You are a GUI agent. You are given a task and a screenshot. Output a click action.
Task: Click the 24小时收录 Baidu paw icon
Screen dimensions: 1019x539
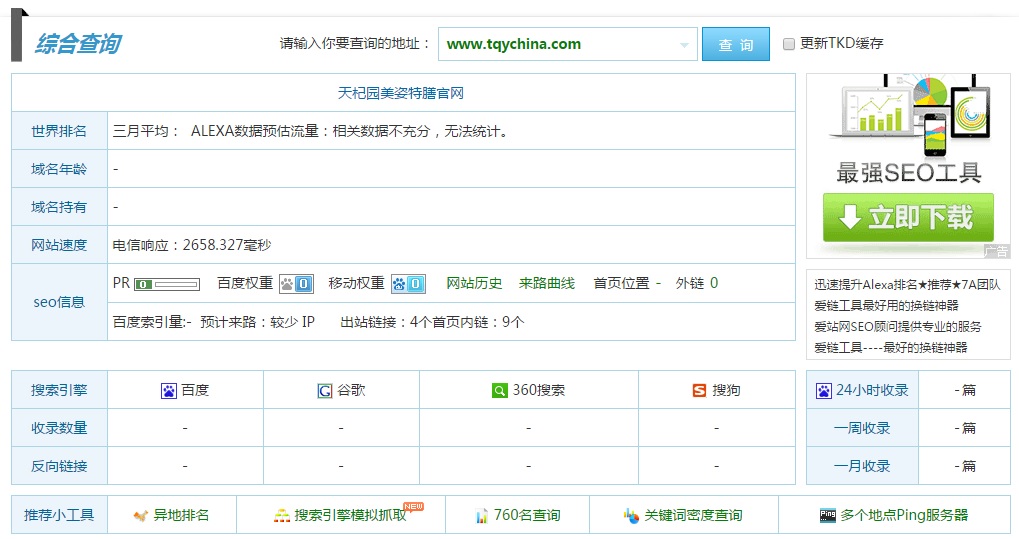824,391
